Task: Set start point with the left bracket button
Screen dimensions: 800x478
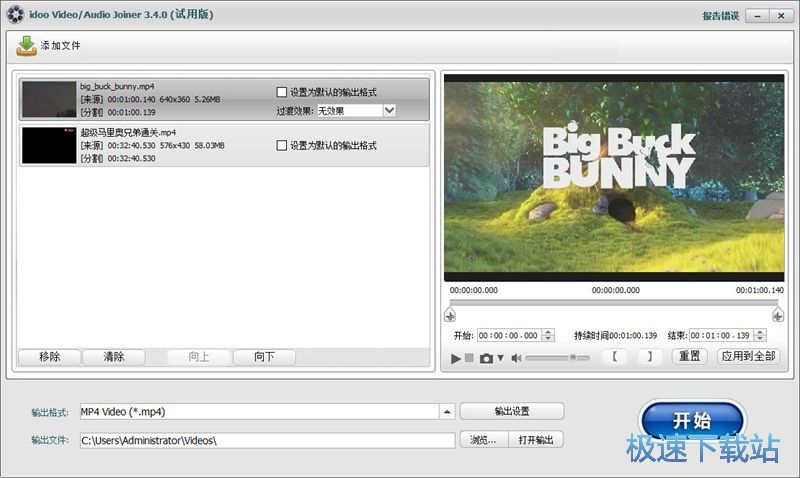Action: [x=615, y=356]
